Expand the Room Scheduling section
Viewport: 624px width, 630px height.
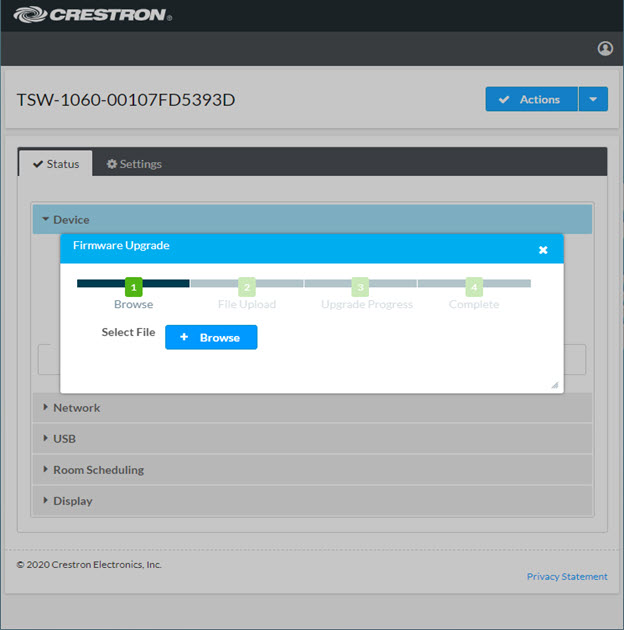(98, 470)
